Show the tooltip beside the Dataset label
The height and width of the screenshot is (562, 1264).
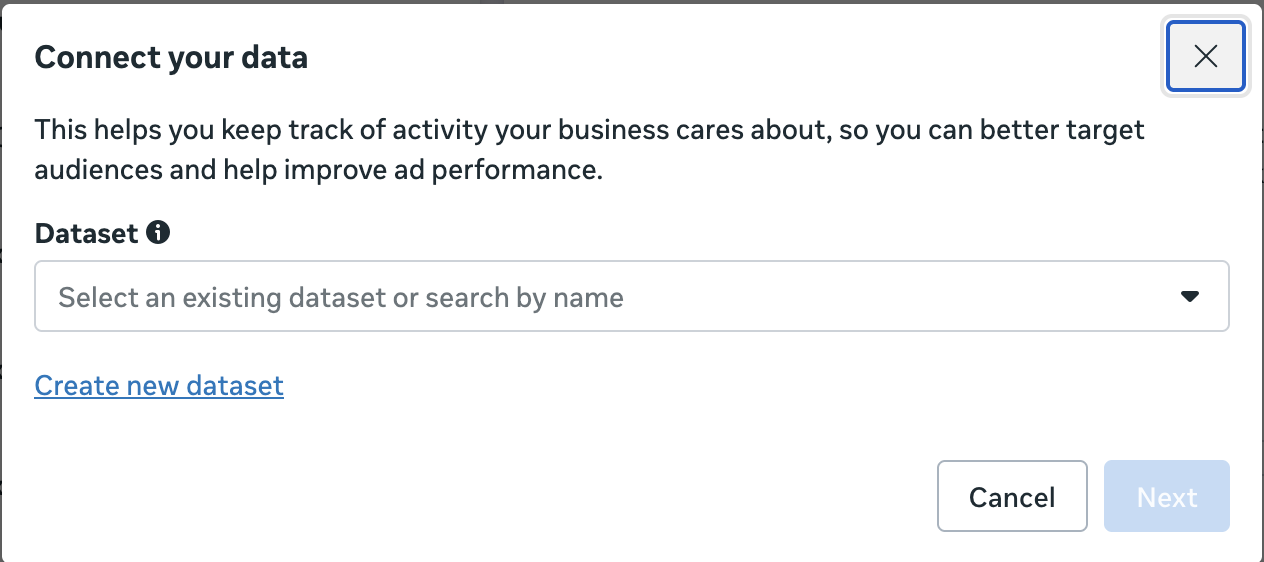click(158, 233)
